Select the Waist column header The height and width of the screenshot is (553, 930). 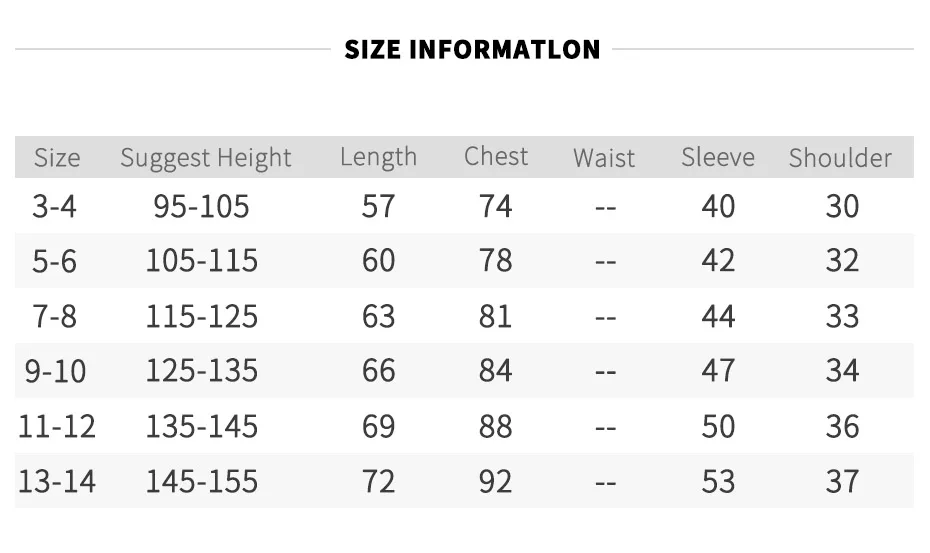[604, 158]
